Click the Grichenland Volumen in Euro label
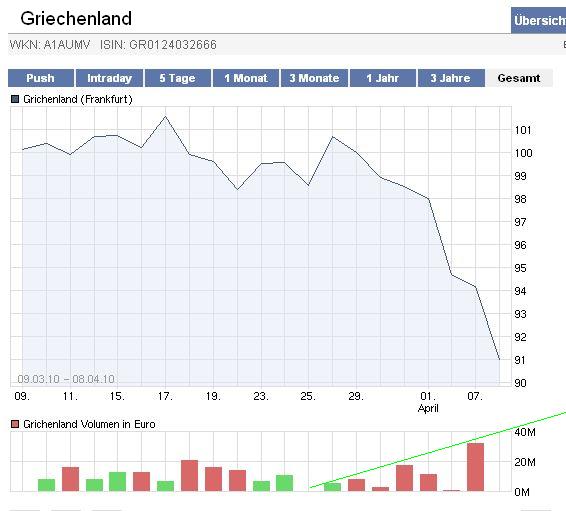This screenshot has width=566, height=511. pos(89,424)
